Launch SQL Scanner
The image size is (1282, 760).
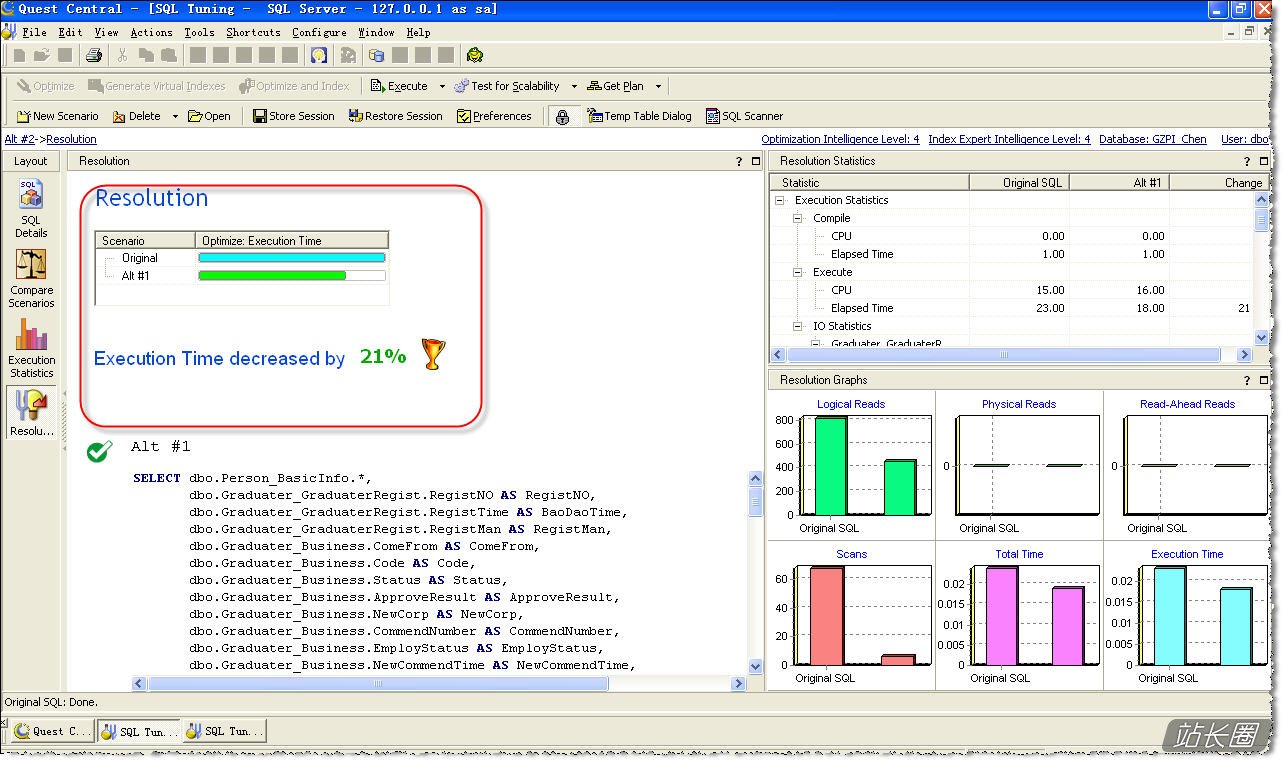point(745,116)
